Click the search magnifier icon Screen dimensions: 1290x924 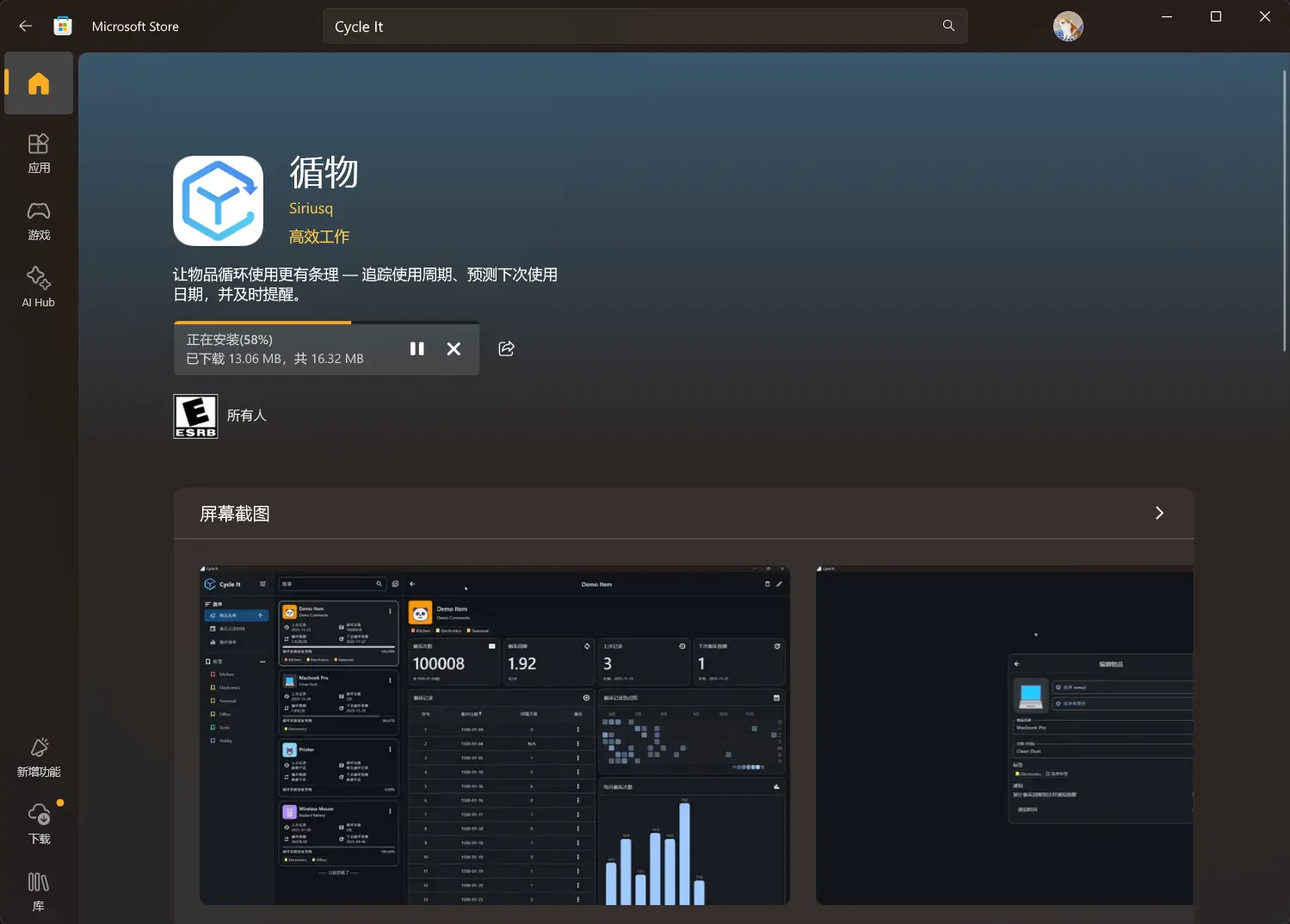948,26
